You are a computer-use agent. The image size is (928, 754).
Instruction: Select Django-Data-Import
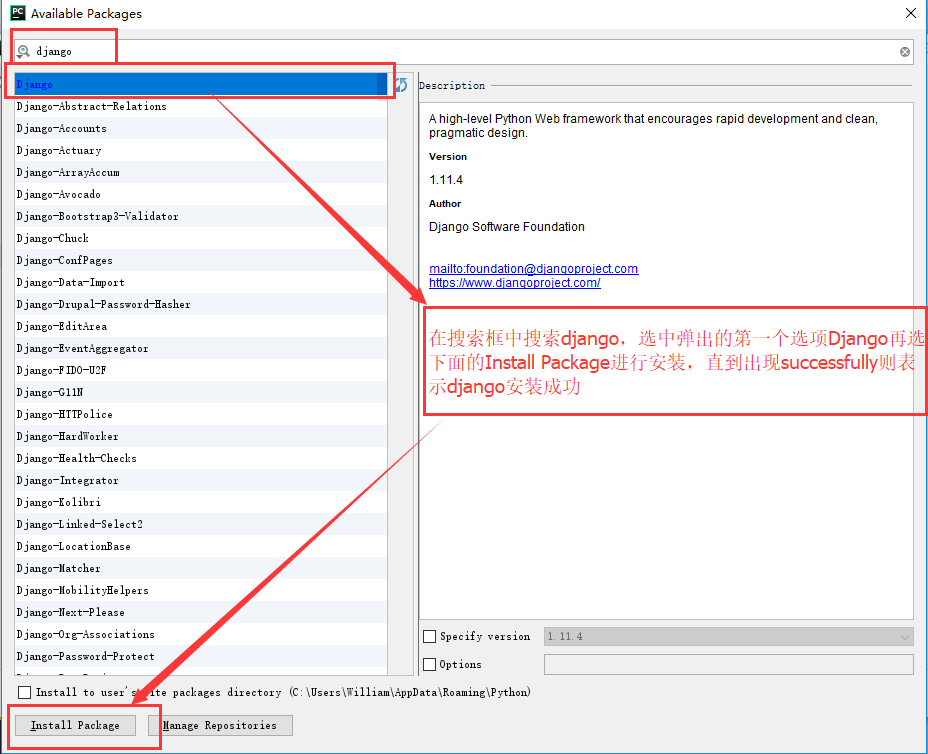click(201, 282)
